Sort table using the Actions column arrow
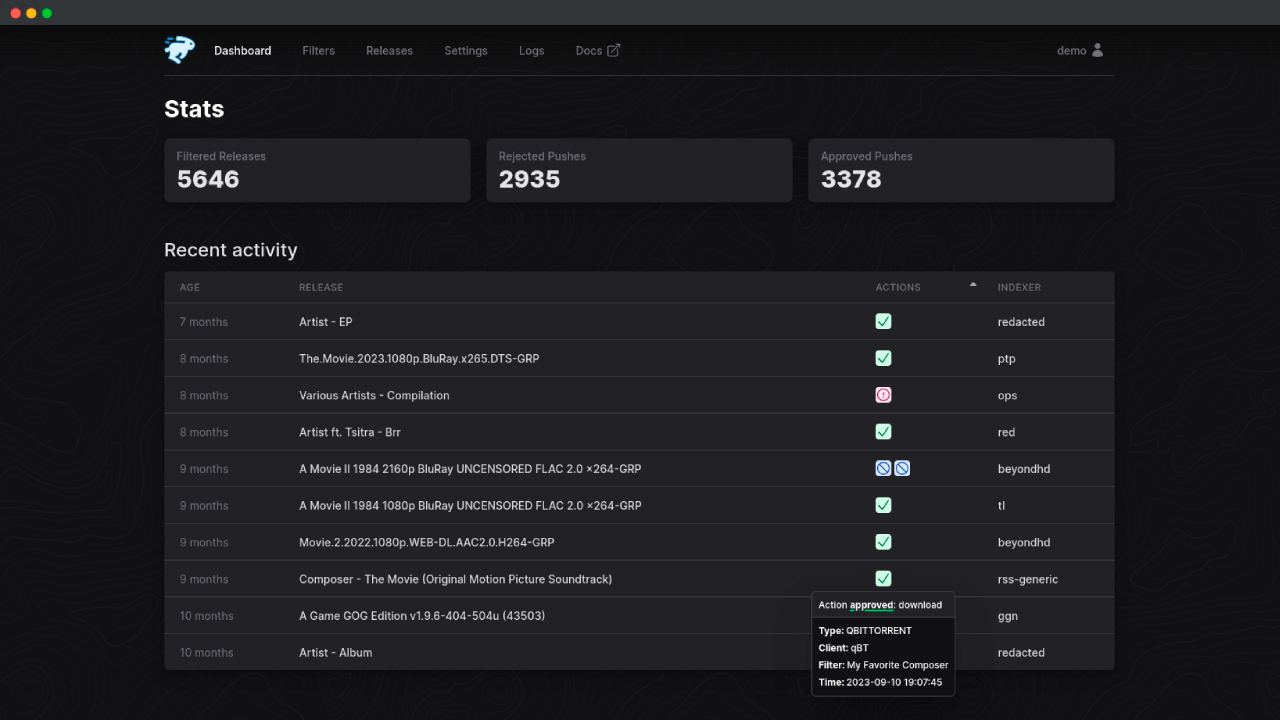 [973, 286]
